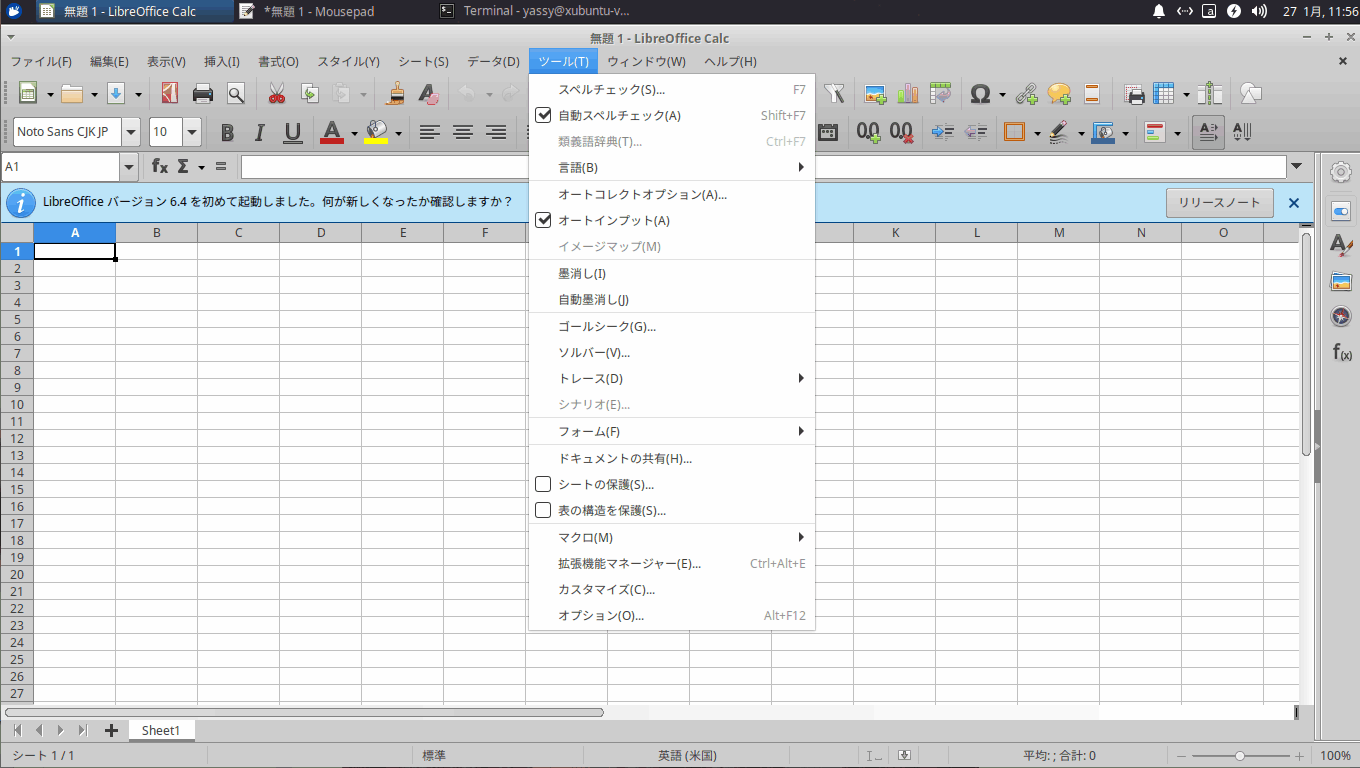This screenshot has width=1360, height=768.
Task: Click the Sum sigma button
Action: tap(183, 166)
